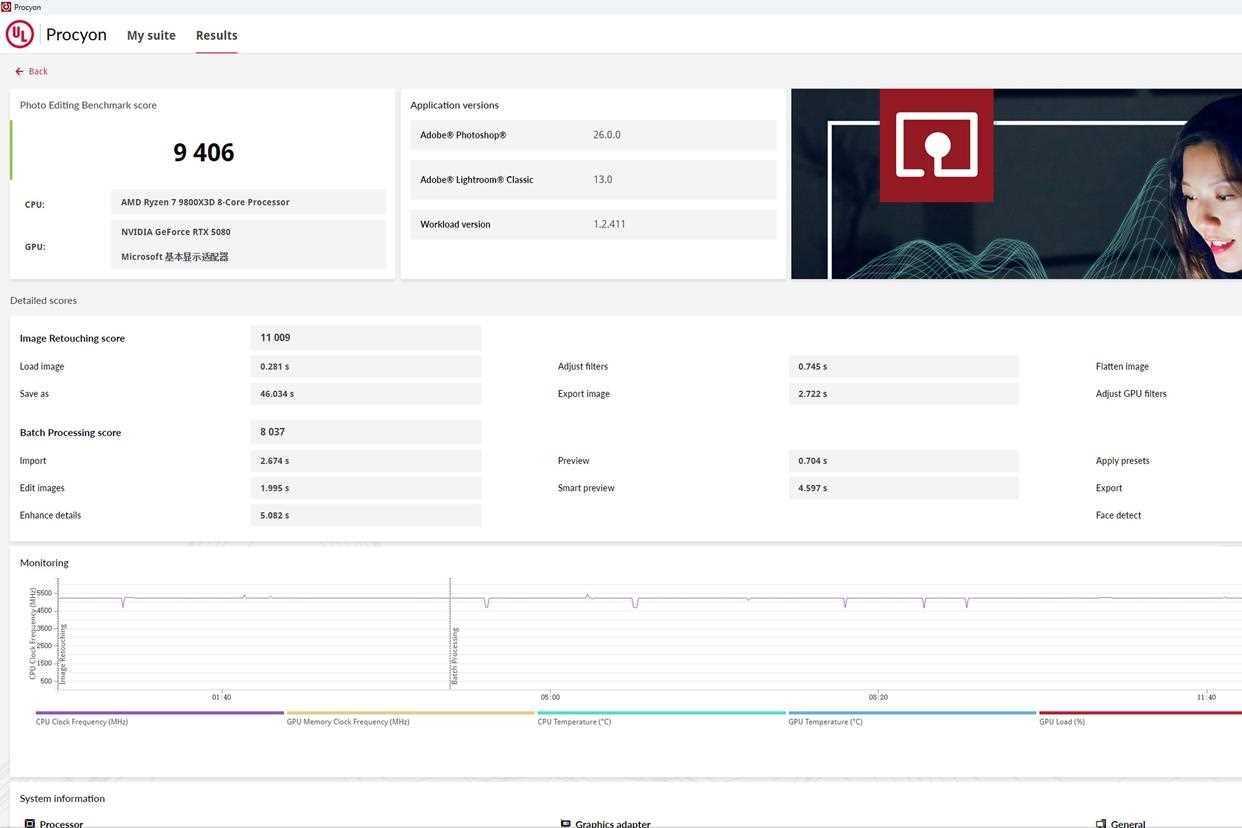Click the 9 406 benchmark score
This screenshot has width=1242, height=828.
[x=203, y=152]
